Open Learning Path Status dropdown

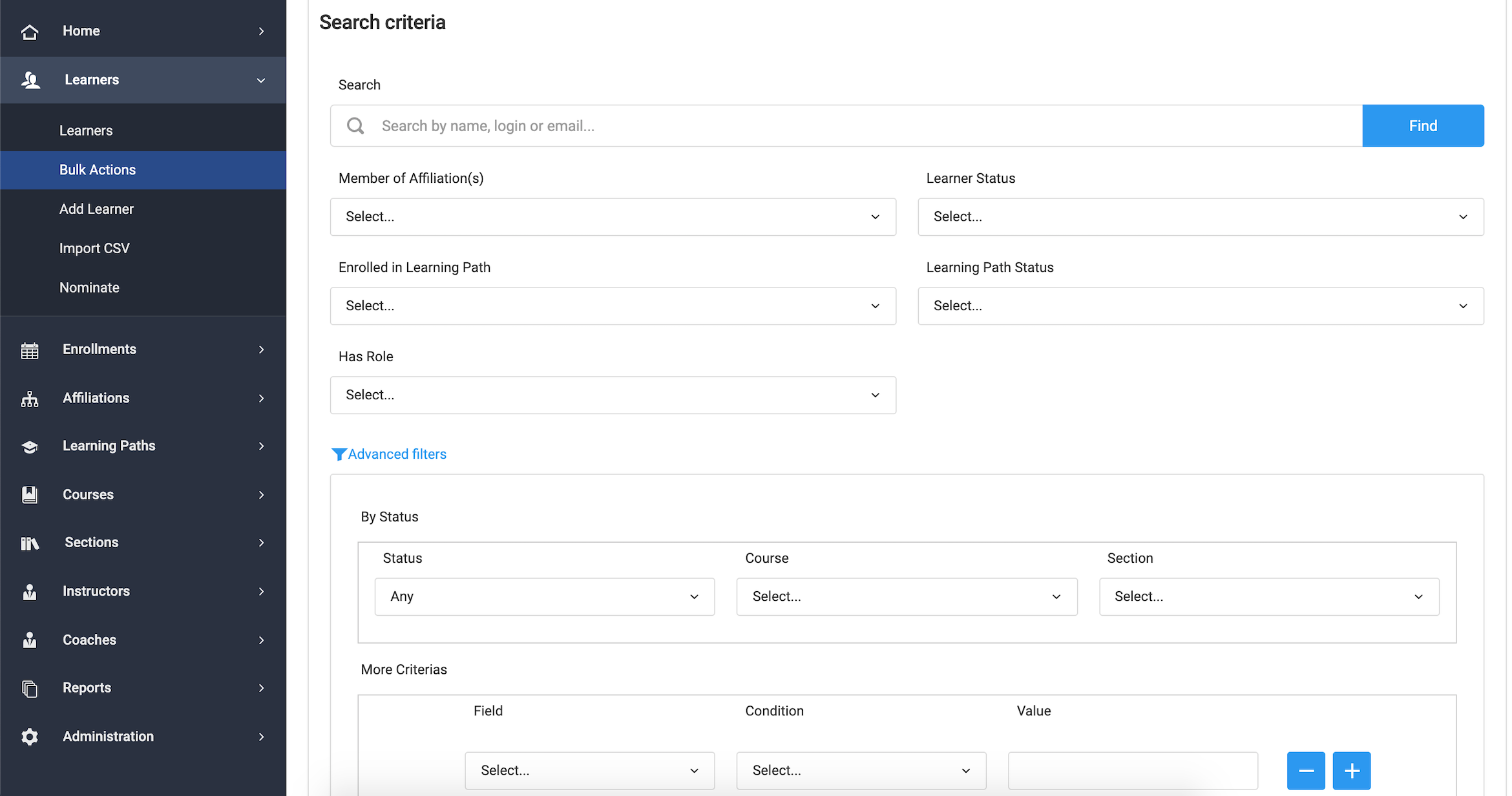(1201, 306)
